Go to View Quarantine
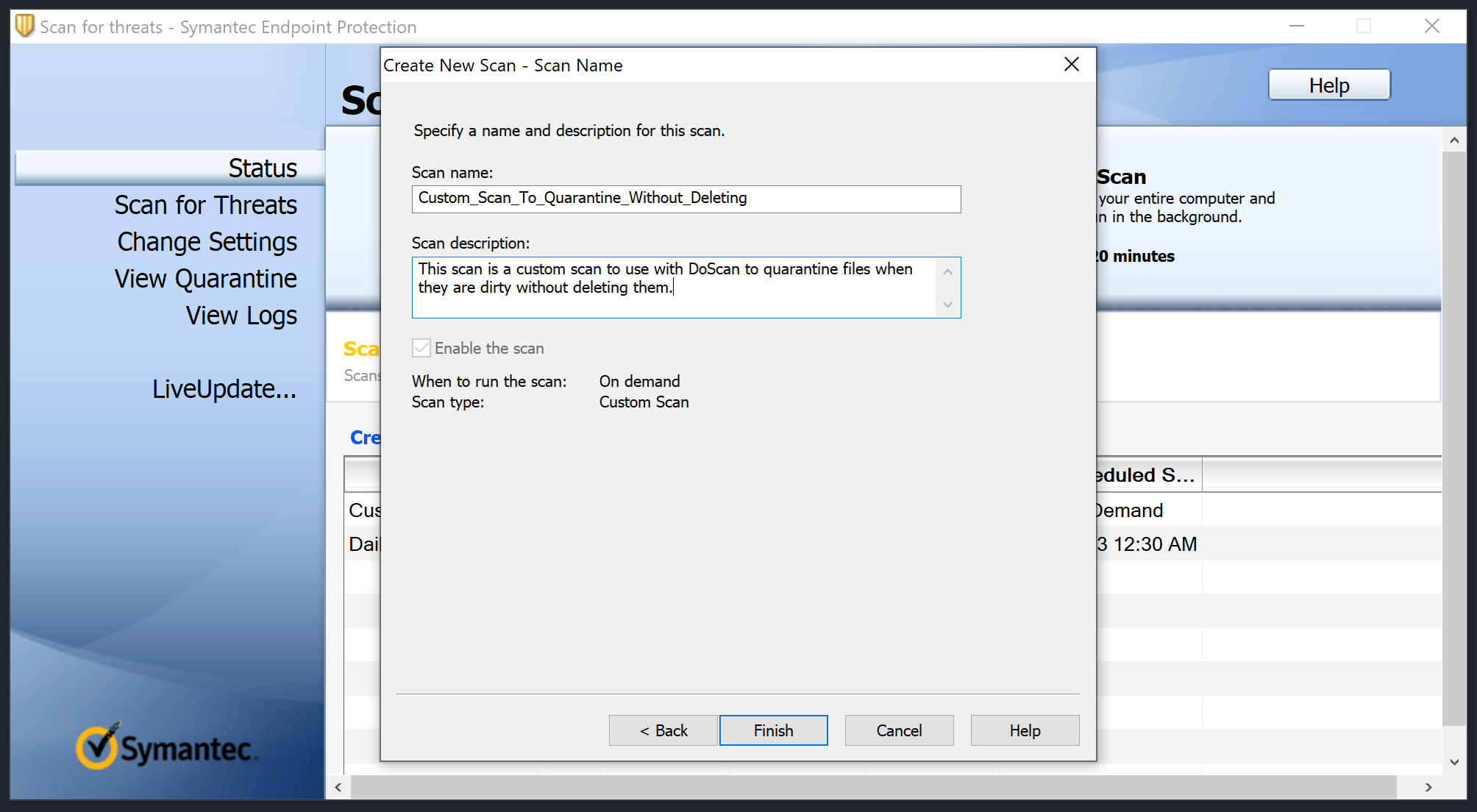The width and height of the screenshot is (1477, 812). (205, 279)
